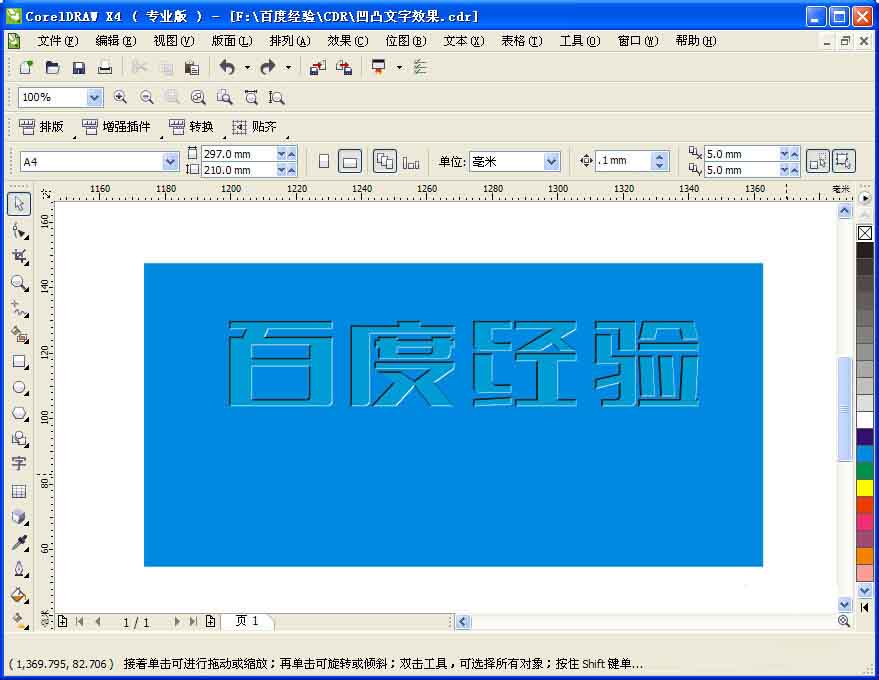This screenshot has width=879, height=680.
Task: Print the document
Action: pyautogui.click(x=105, y=68)
